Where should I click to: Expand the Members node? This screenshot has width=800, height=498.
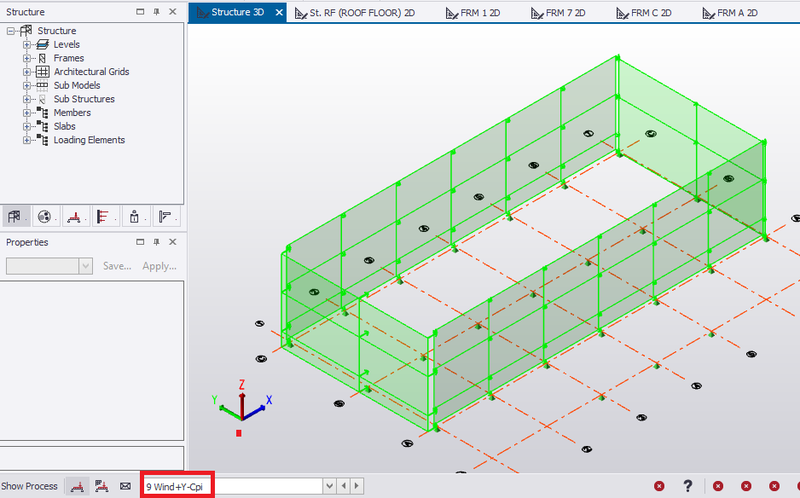coord(27,113)
